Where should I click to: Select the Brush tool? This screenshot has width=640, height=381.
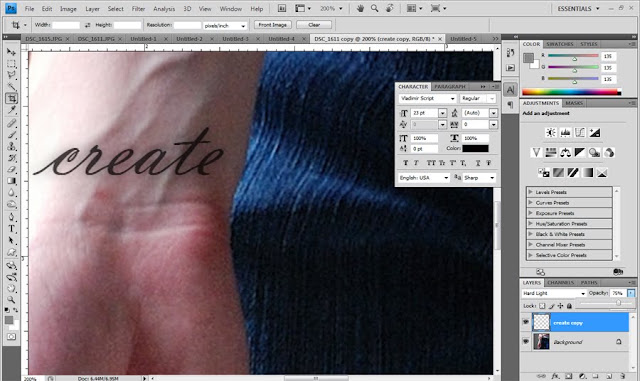[11, 135]
